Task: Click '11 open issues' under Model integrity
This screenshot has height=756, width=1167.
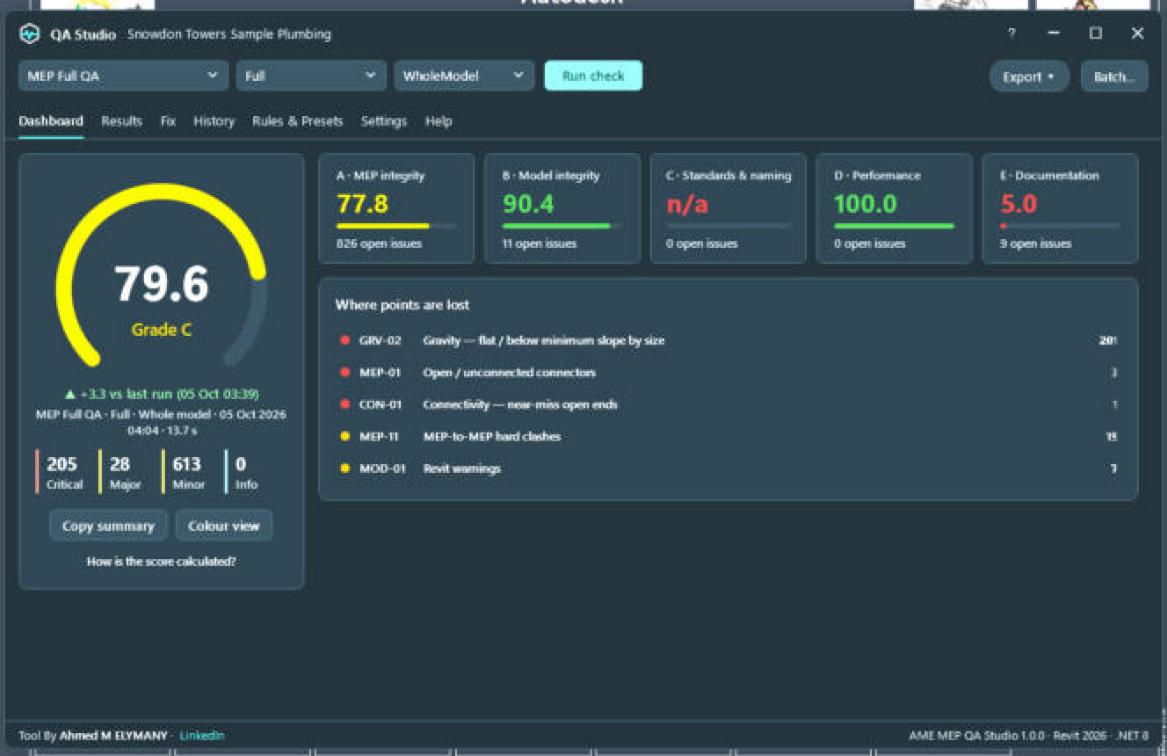Action: coord(540,244)
